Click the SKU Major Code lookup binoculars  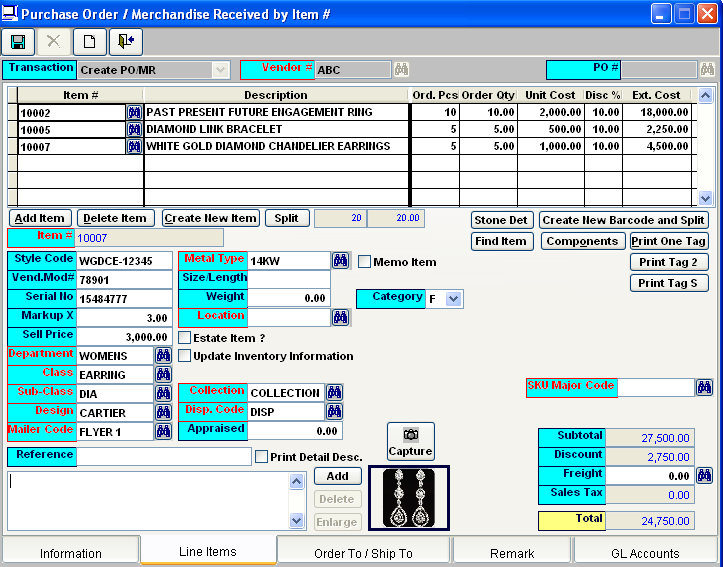click(x=704, y=388)
